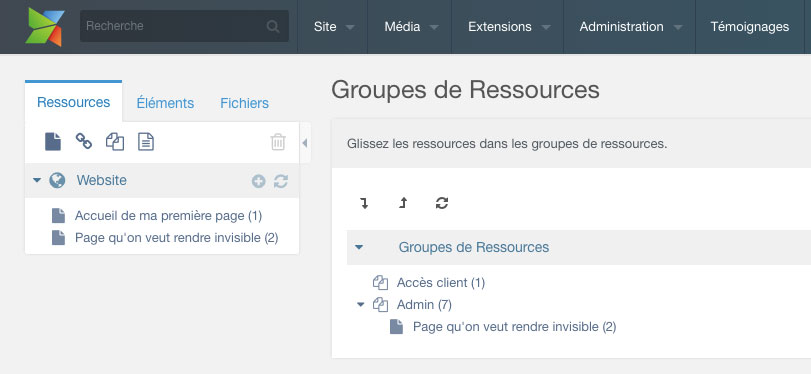Open Page qu'on veut rendre invisible (2) in the Website tree

tap(177, 238)
